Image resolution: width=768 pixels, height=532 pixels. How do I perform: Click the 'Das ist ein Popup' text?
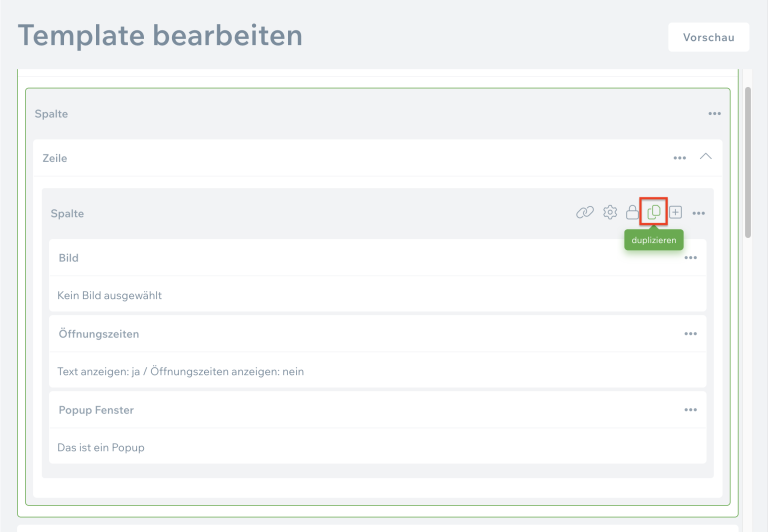101,448
